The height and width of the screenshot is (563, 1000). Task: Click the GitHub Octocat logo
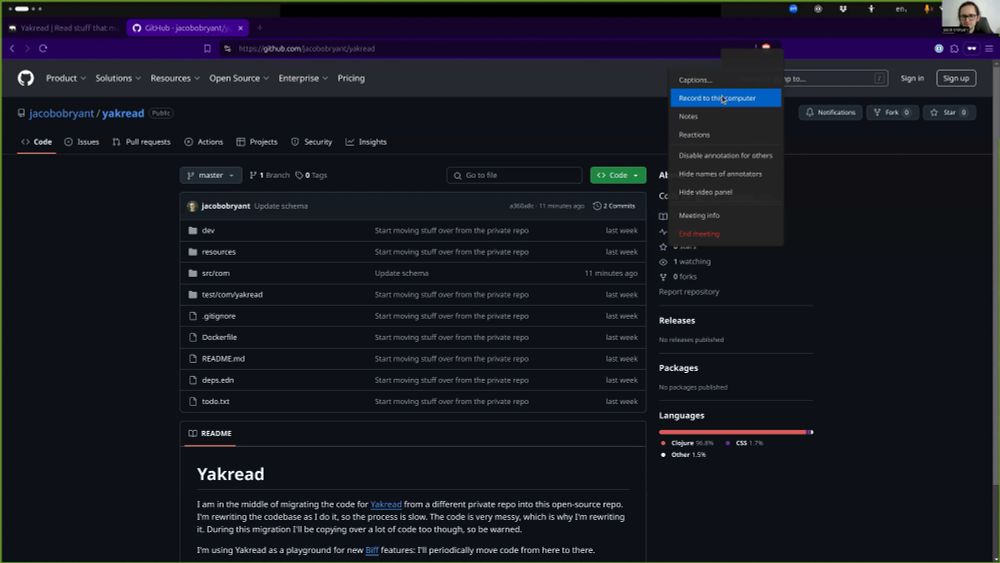click(26, 78)
